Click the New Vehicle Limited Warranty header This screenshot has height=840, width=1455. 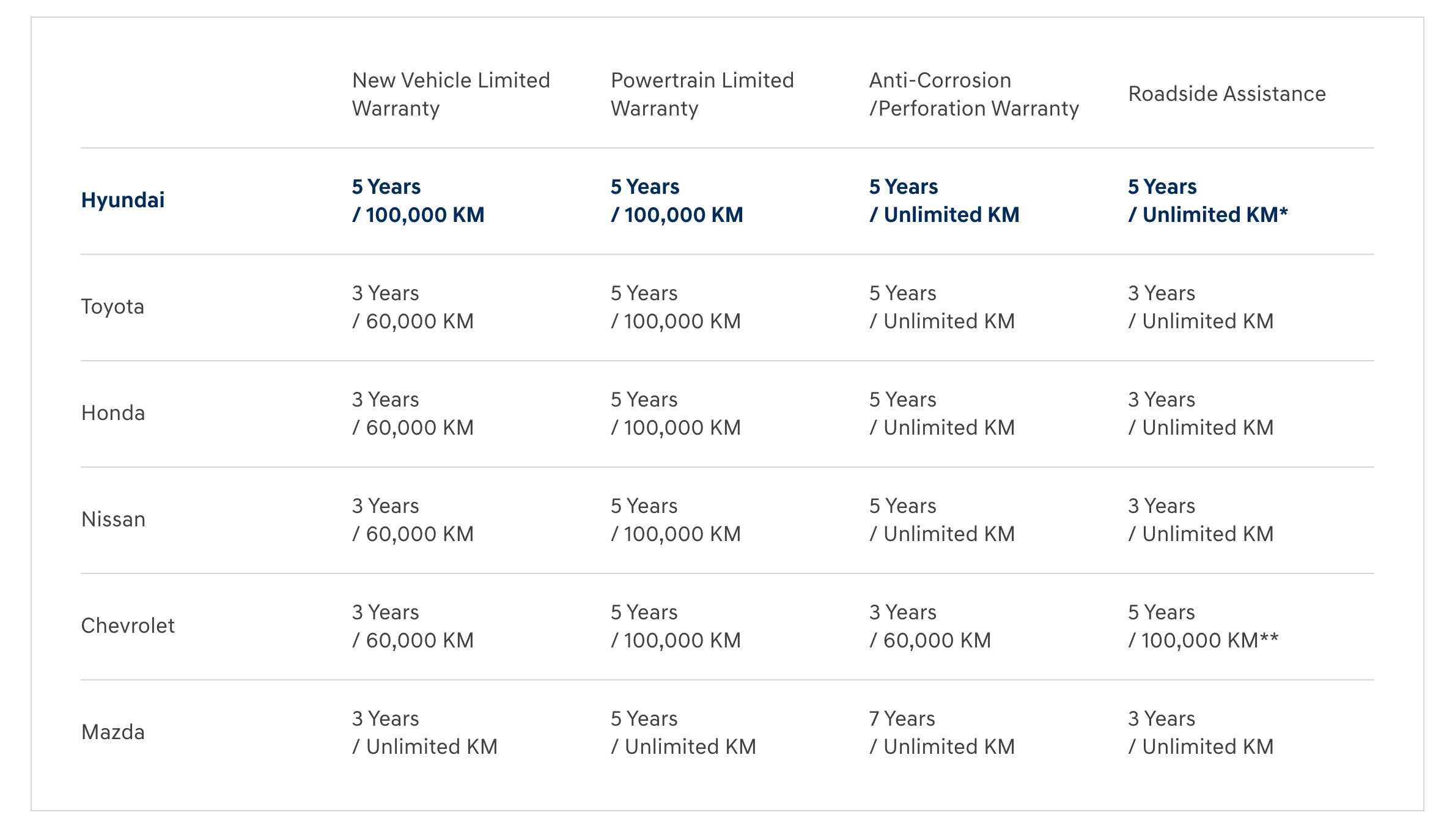451,94
